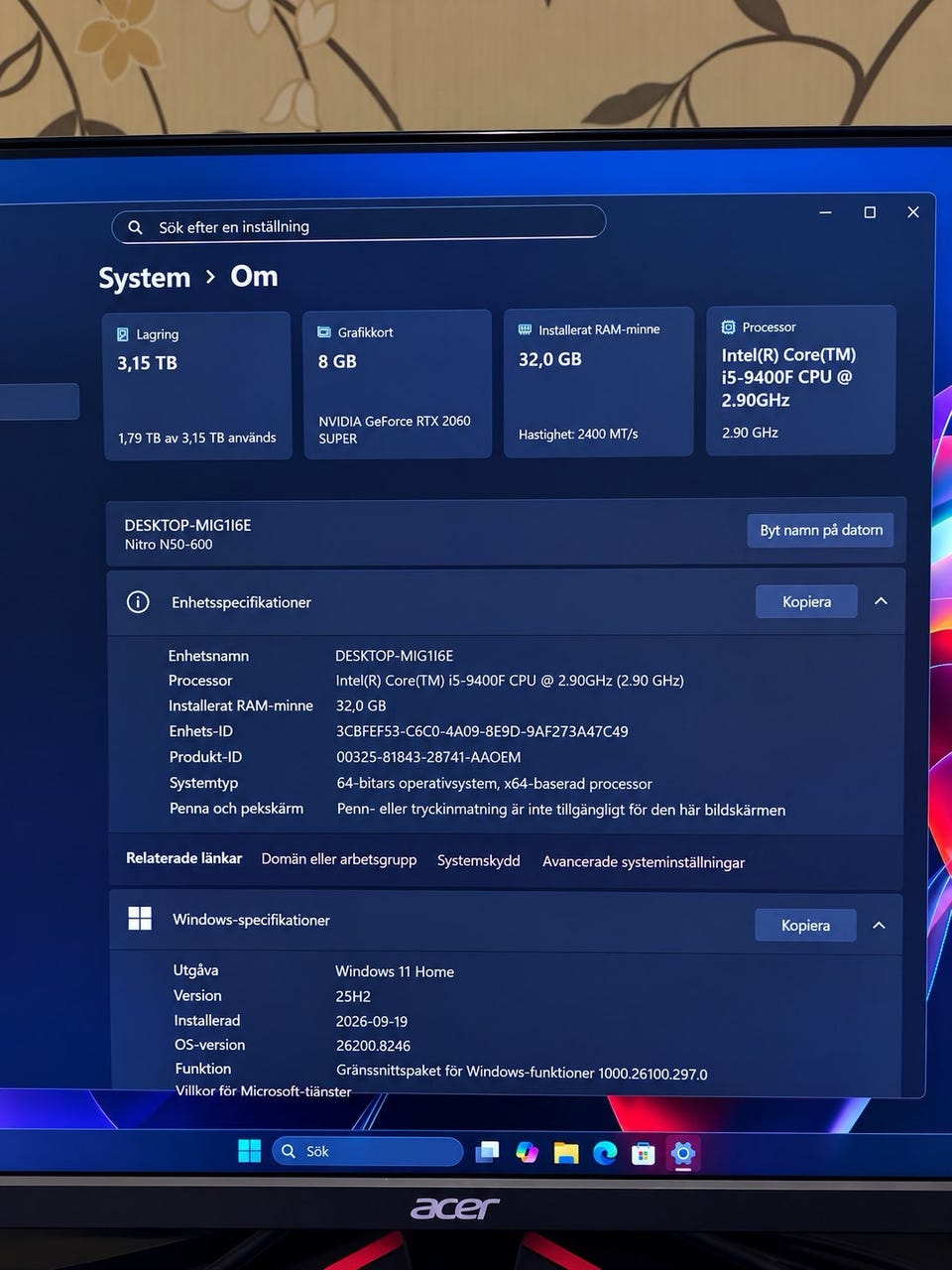Select the Installerad date 2026-09-19
Viewport: 952px width, 1270px height.
pyautogui.click(x=372, y=1021)
